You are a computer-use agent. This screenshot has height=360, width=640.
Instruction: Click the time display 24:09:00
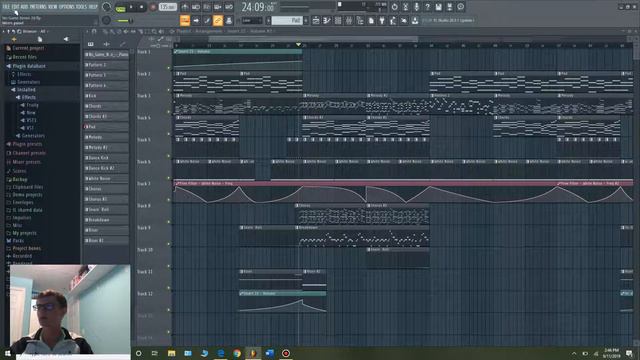[x=258, y=7]
